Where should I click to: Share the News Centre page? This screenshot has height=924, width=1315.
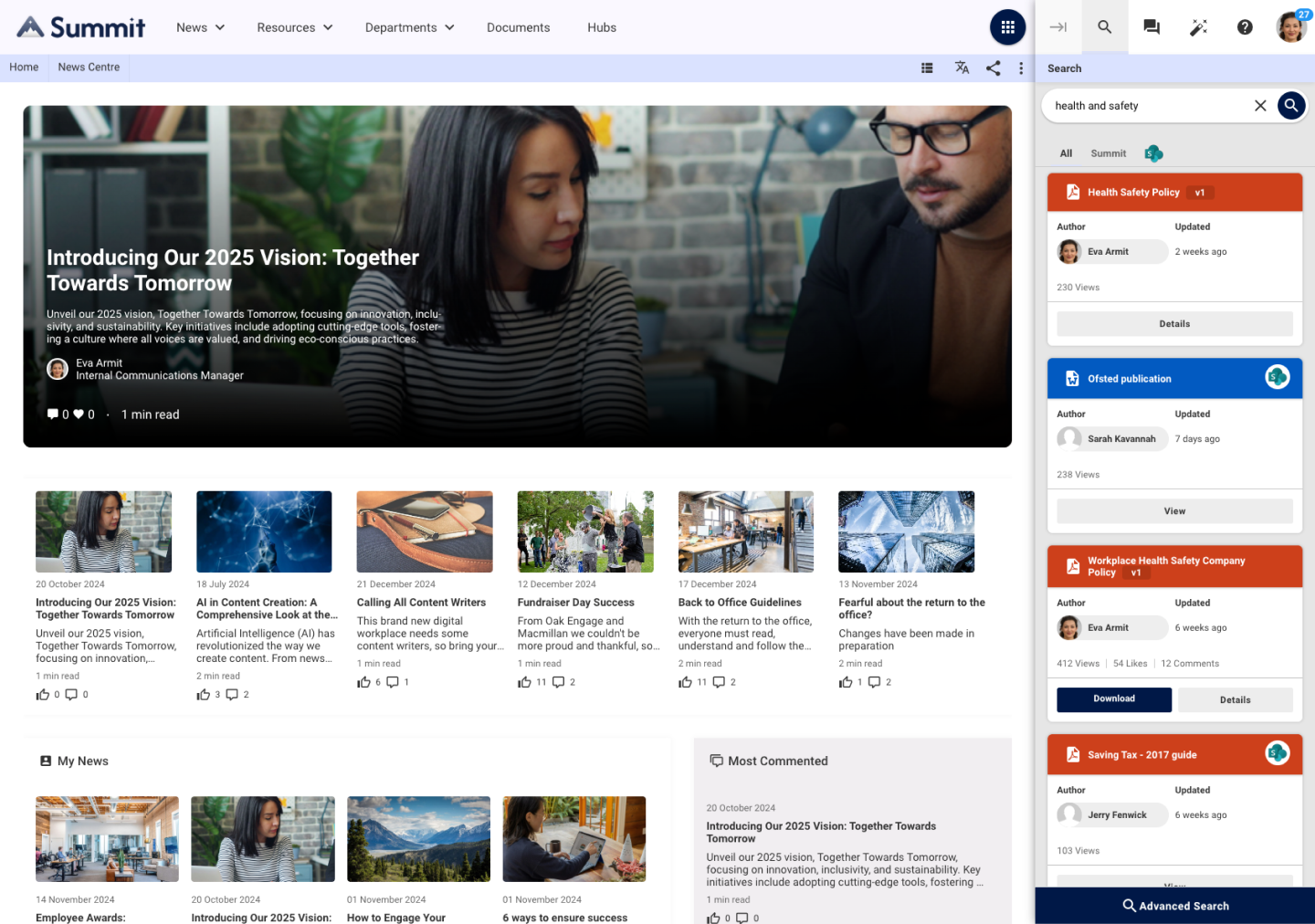pos(993,68)
